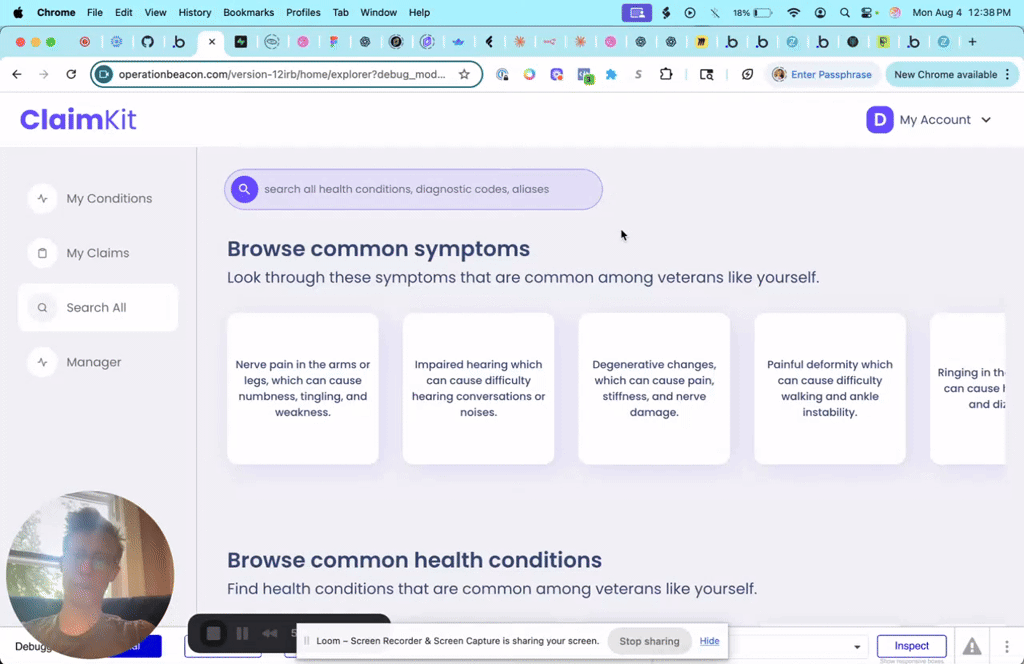The height and width of the screenshot is (664, 1024).
Task: Open the ClaimKit logo home link
Action: (x=78, y=119)
